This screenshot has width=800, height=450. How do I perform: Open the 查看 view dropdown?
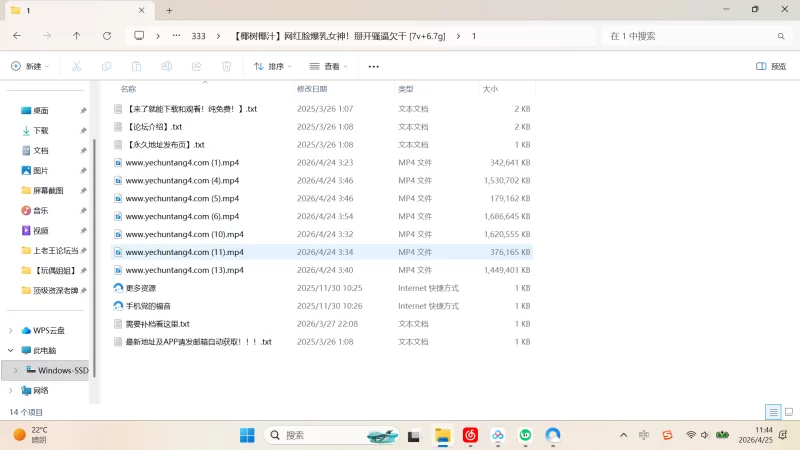click(x=329, y=66)
